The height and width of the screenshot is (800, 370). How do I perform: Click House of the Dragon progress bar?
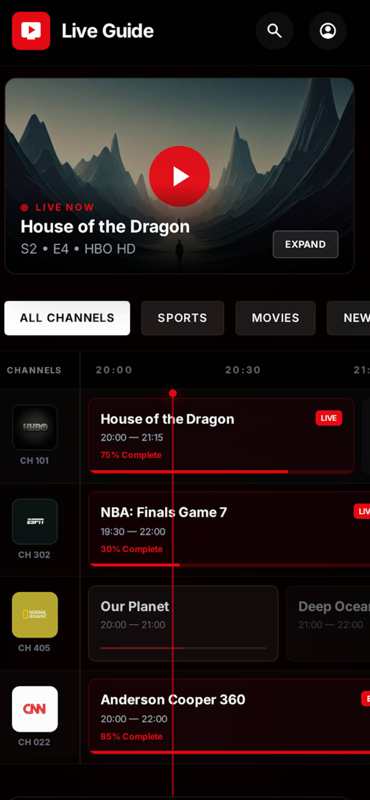(221, 472)
